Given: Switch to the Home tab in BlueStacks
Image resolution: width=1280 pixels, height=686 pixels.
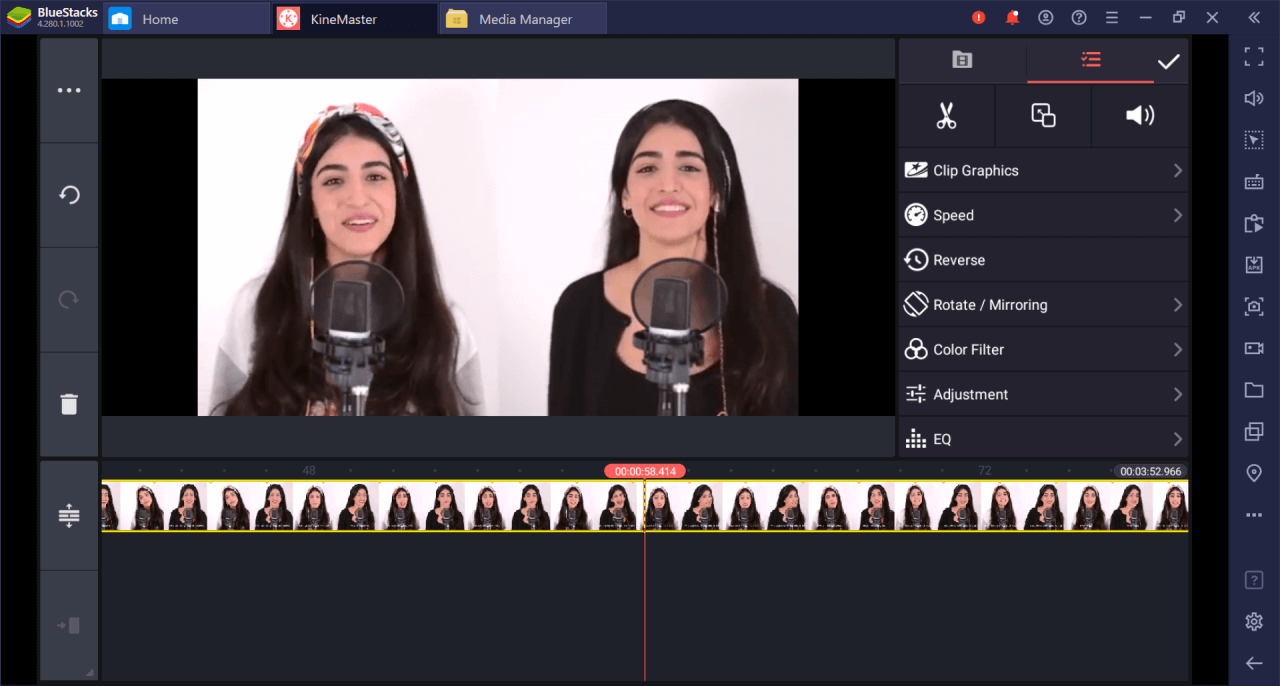Looking at the screenshot, I should click(185, 19).
